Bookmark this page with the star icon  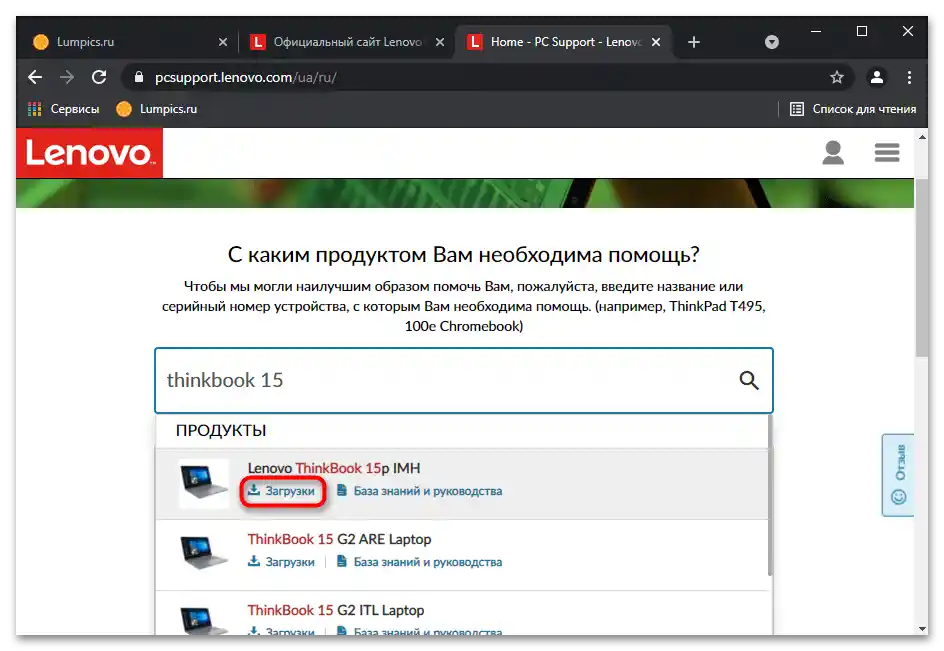pos(837,77)
